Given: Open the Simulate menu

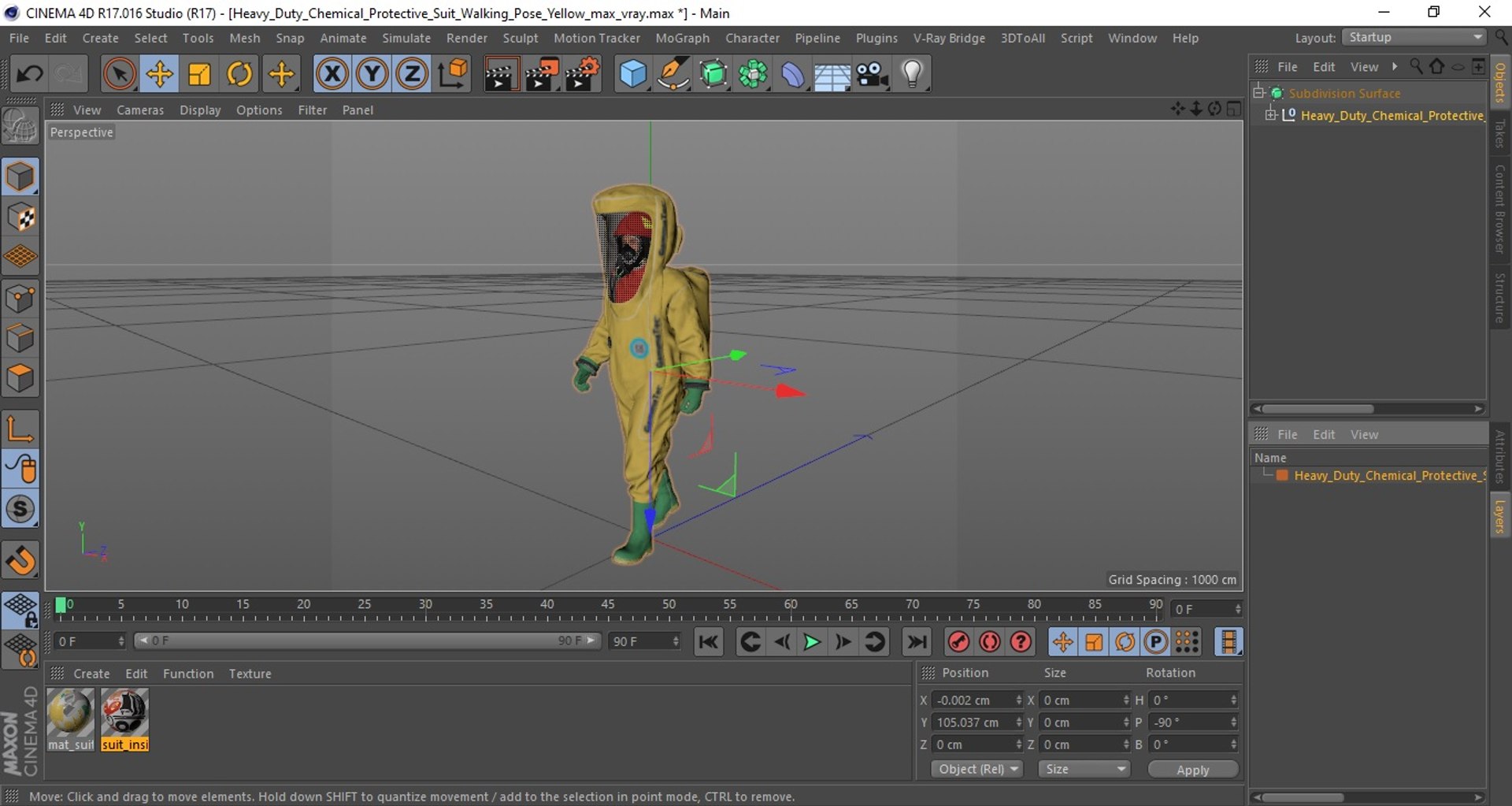Looking at the screenshot, I should click(x=406, y=38).
